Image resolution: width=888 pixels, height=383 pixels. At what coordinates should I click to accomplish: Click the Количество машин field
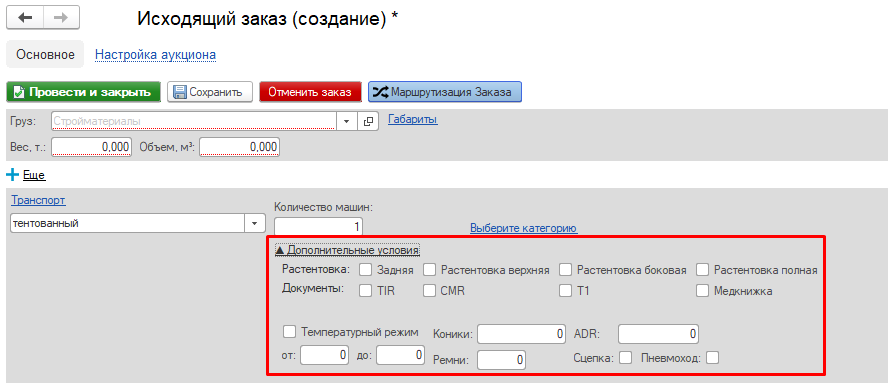point(318,227)
